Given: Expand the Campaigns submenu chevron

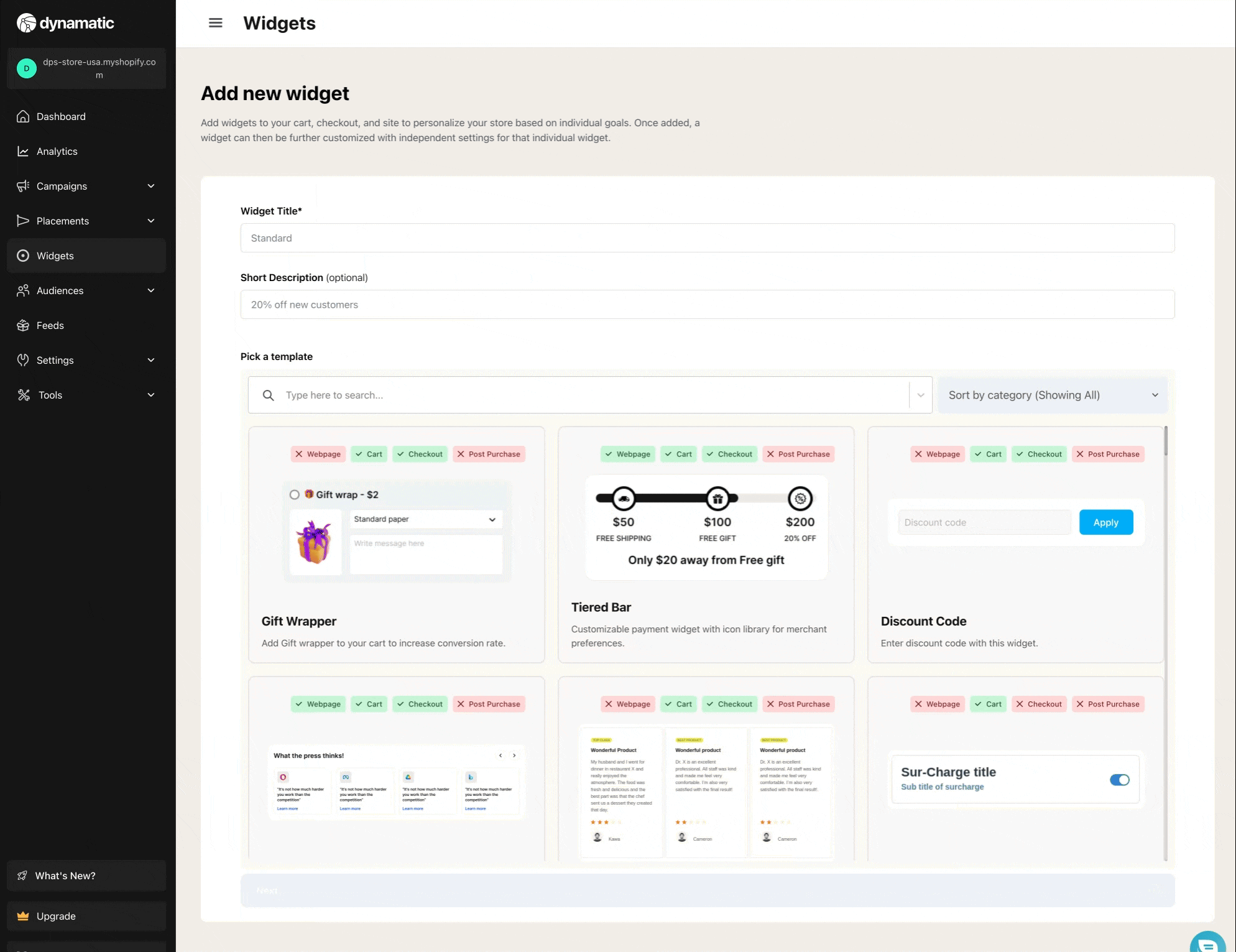Looking at the screenshot, I should tap(151, 186).
